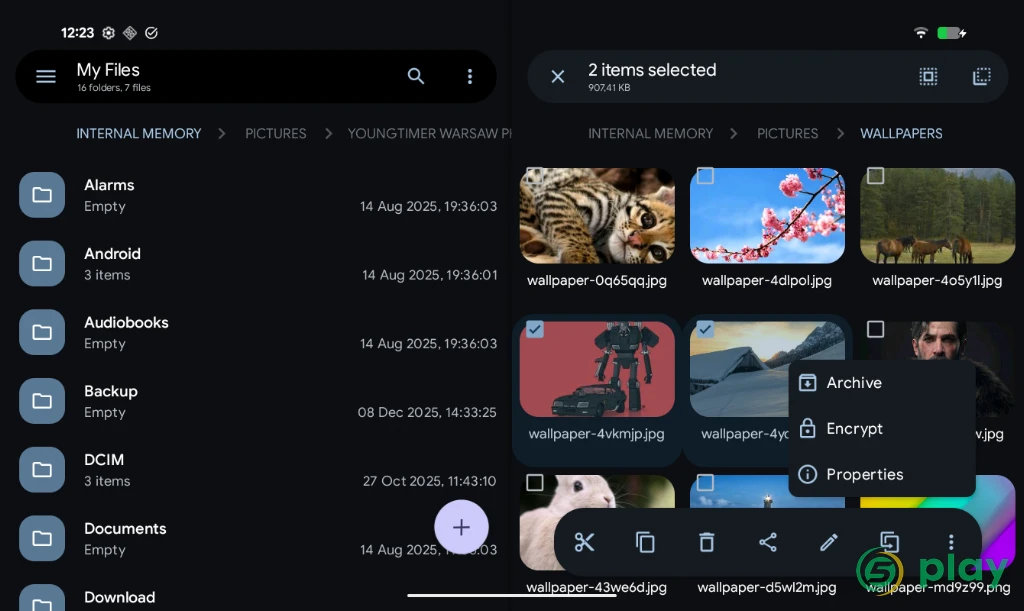Cut selected files with scissors icon
This screenshot has height=611, width=1024.
coord(584,542)
